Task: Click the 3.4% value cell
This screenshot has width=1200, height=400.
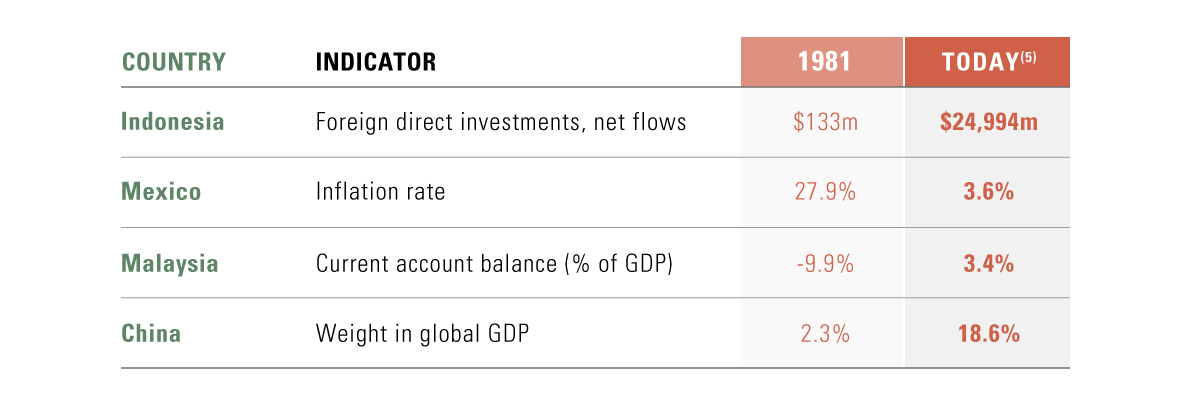Action: coord(987,263)
